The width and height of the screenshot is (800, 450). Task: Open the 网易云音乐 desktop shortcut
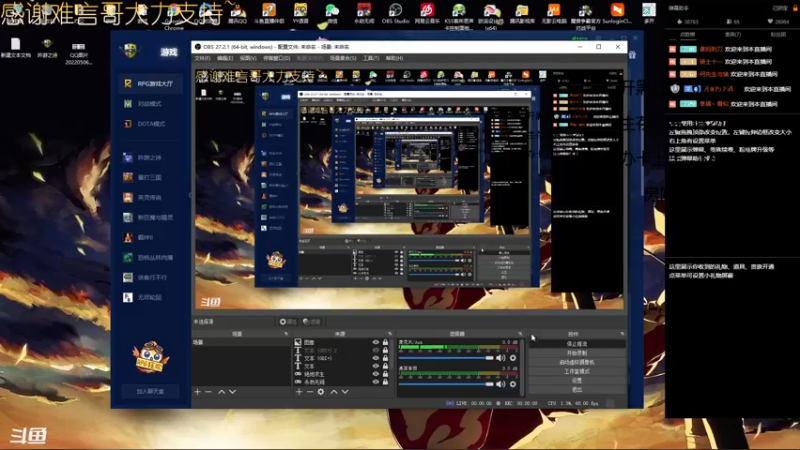427,13
